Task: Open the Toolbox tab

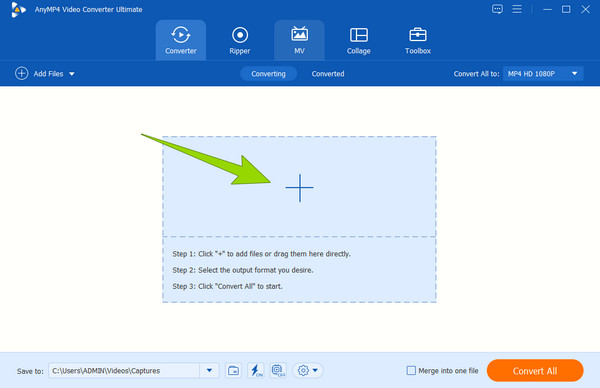Action: [x=418, y=40]
